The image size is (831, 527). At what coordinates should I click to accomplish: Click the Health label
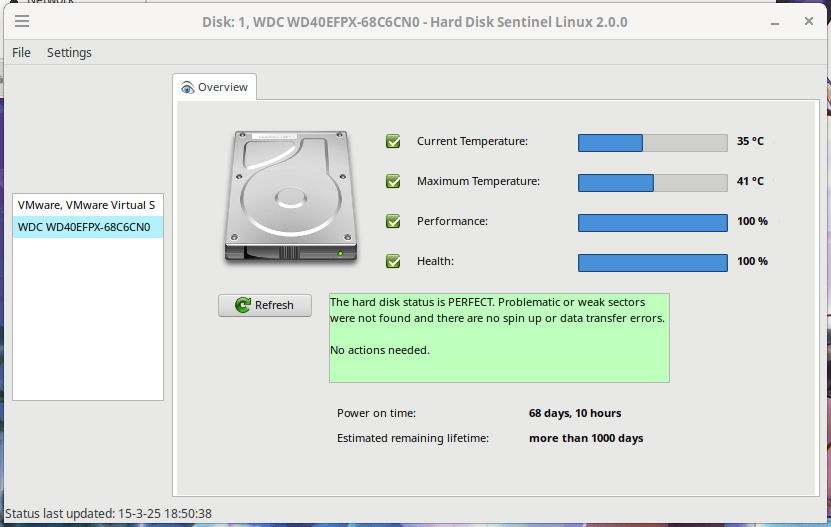coord(435,261)
